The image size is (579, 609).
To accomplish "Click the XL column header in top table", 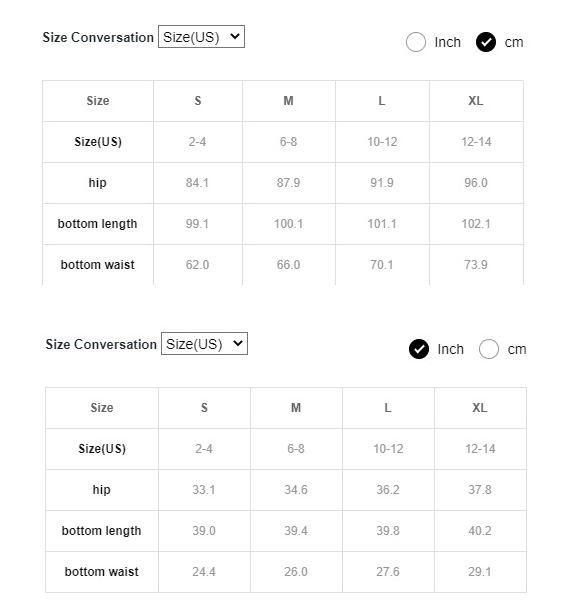I will tap(476, 101).
